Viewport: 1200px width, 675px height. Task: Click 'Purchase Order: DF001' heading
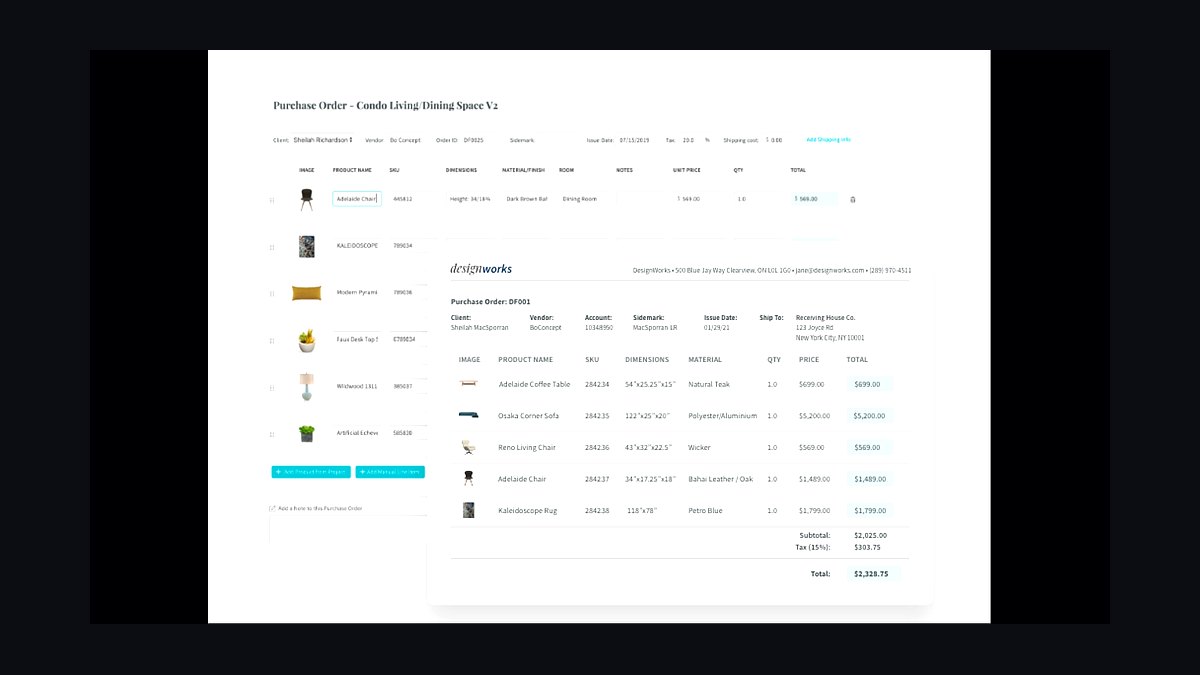point(490,301)
